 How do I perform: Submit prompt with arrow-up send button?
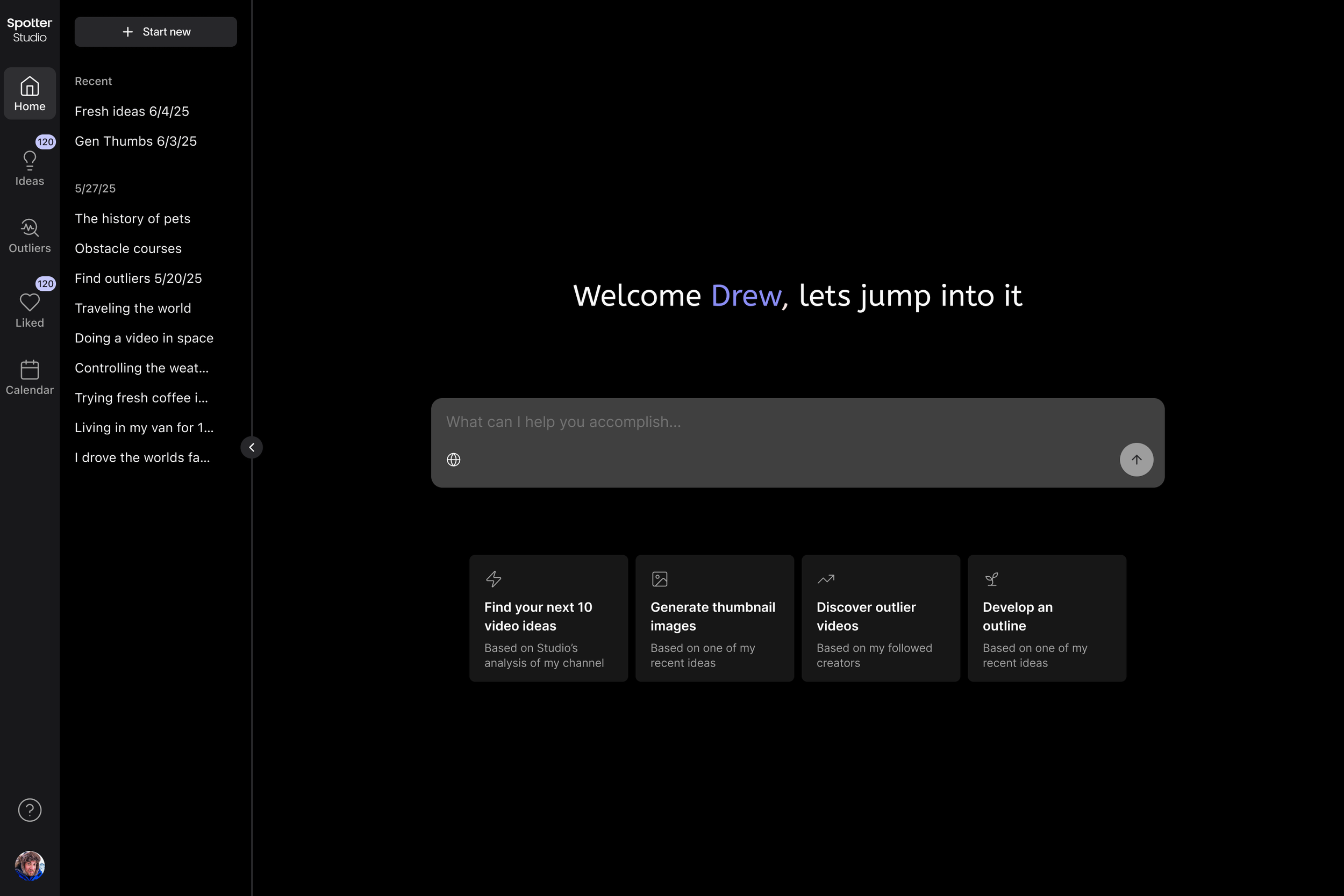[1136, 460]
